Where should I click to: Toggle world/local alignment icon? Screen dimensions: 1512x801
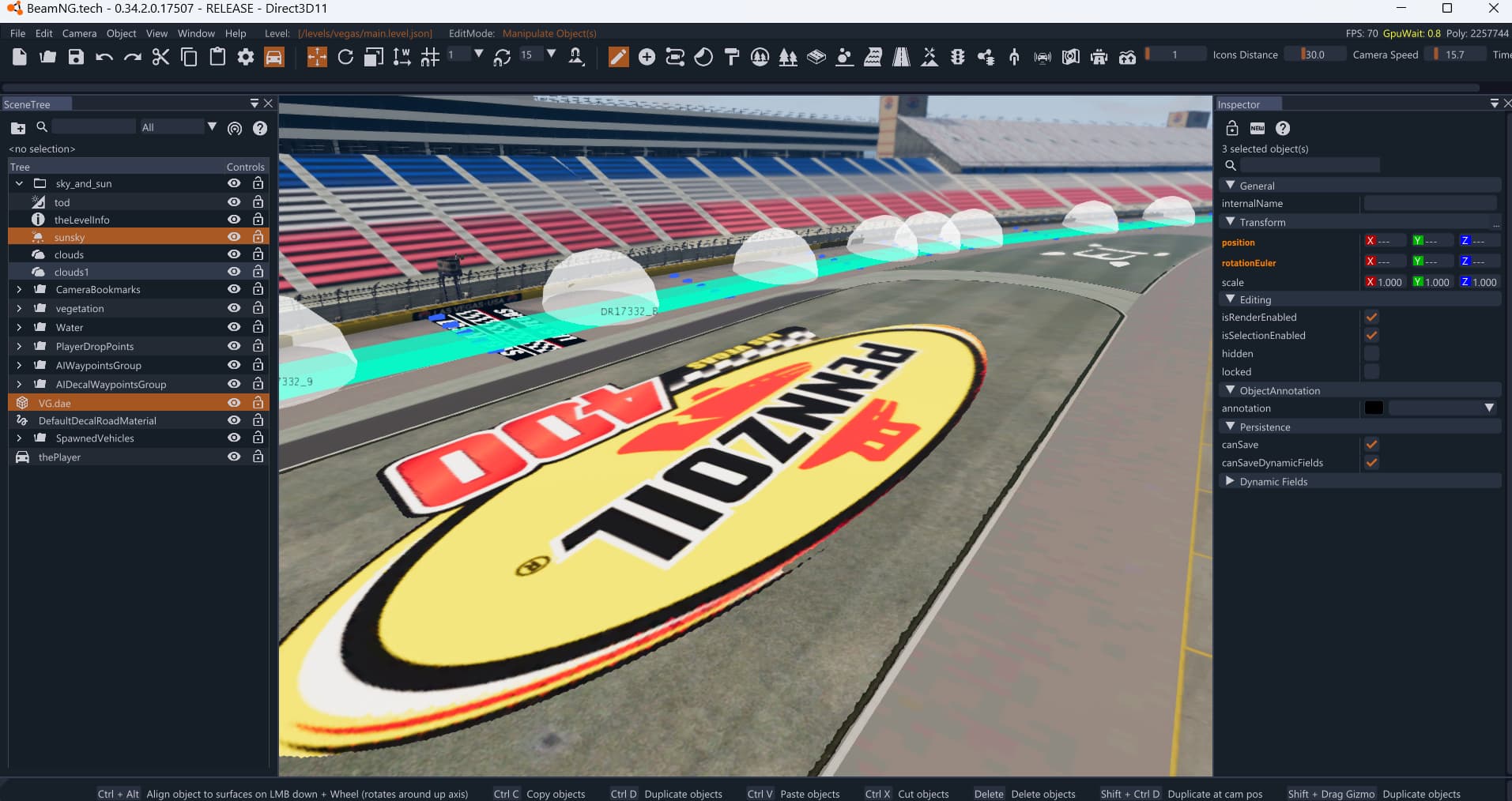402,57
